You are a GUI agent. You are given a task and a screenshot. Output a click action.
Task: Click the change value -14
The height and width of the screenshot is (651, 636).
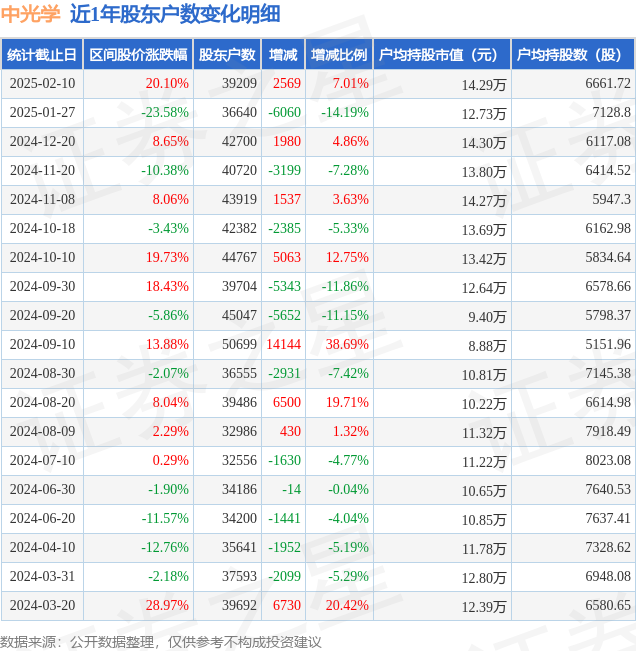(291, 489)
